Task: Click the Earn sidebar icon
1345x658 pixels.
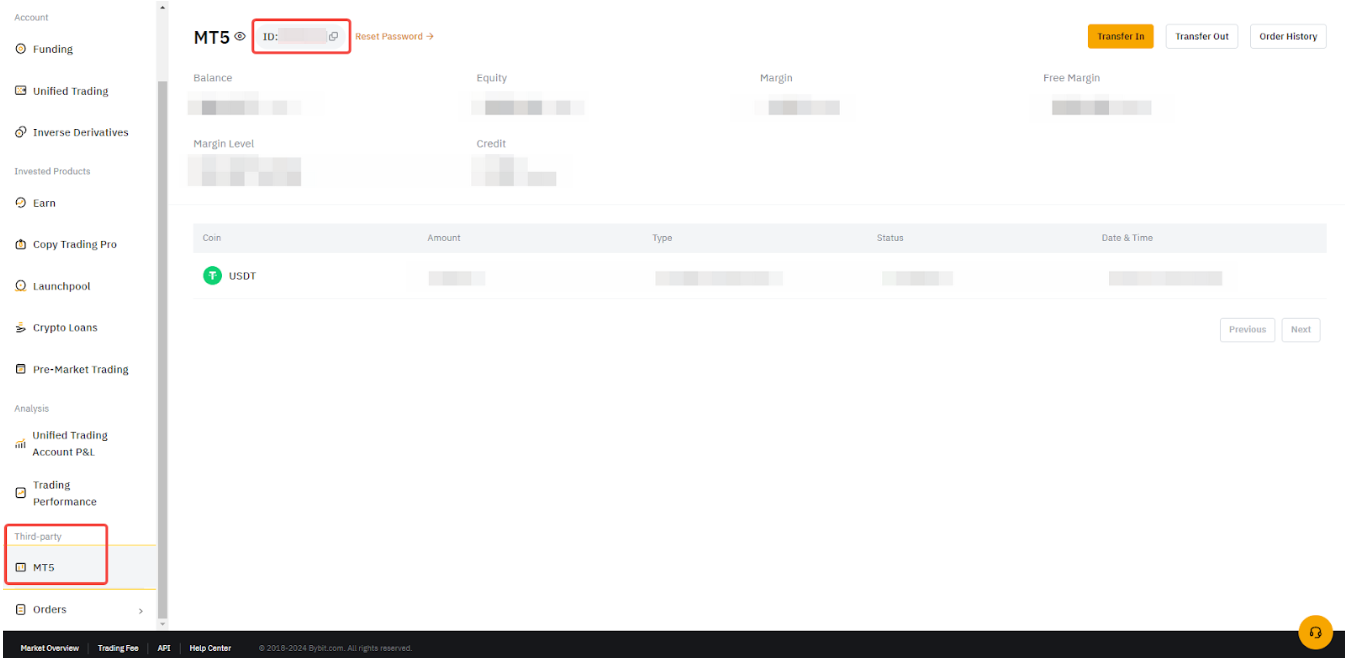Action: [21, 203]
